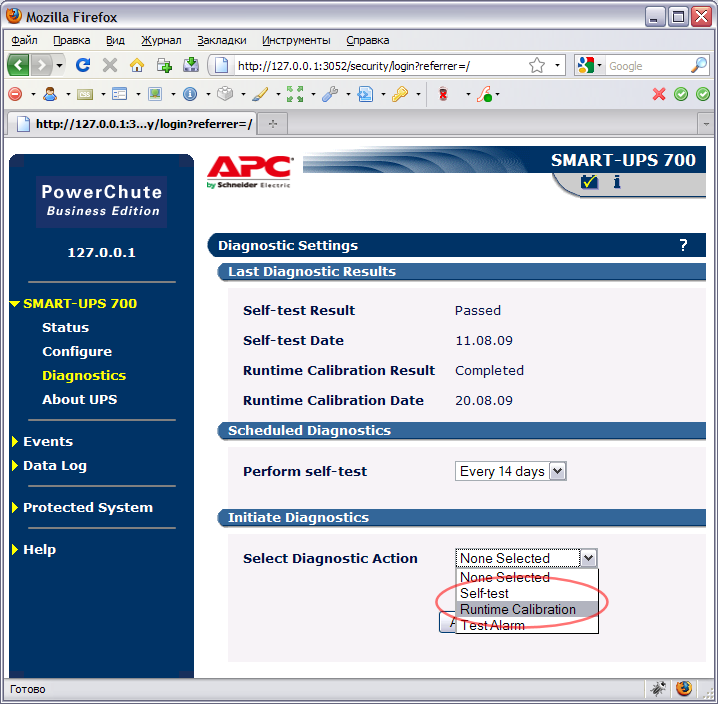Image resolution: width=718 pixels, height=704 pixels.
Task: Open the Status sidebar link
Action: coord(65,327)
